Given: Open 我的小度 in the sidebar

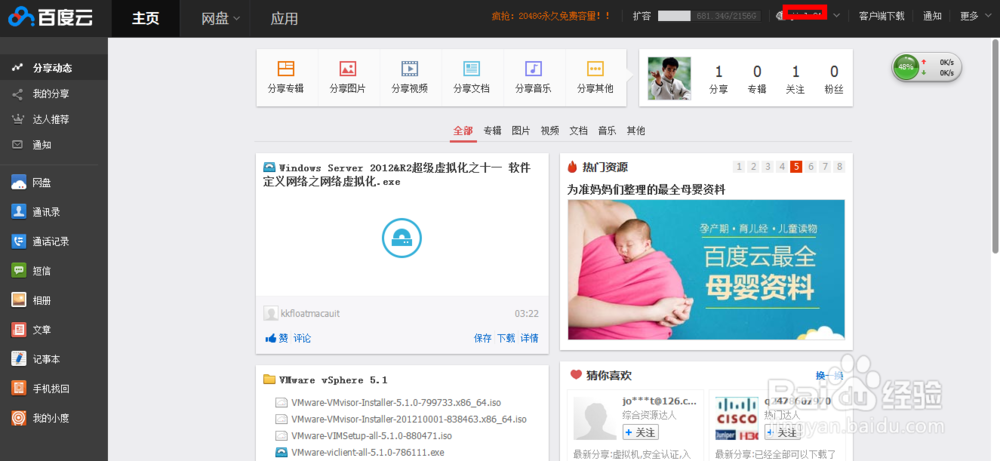Looking at the screenshot, I should point(54,418).
